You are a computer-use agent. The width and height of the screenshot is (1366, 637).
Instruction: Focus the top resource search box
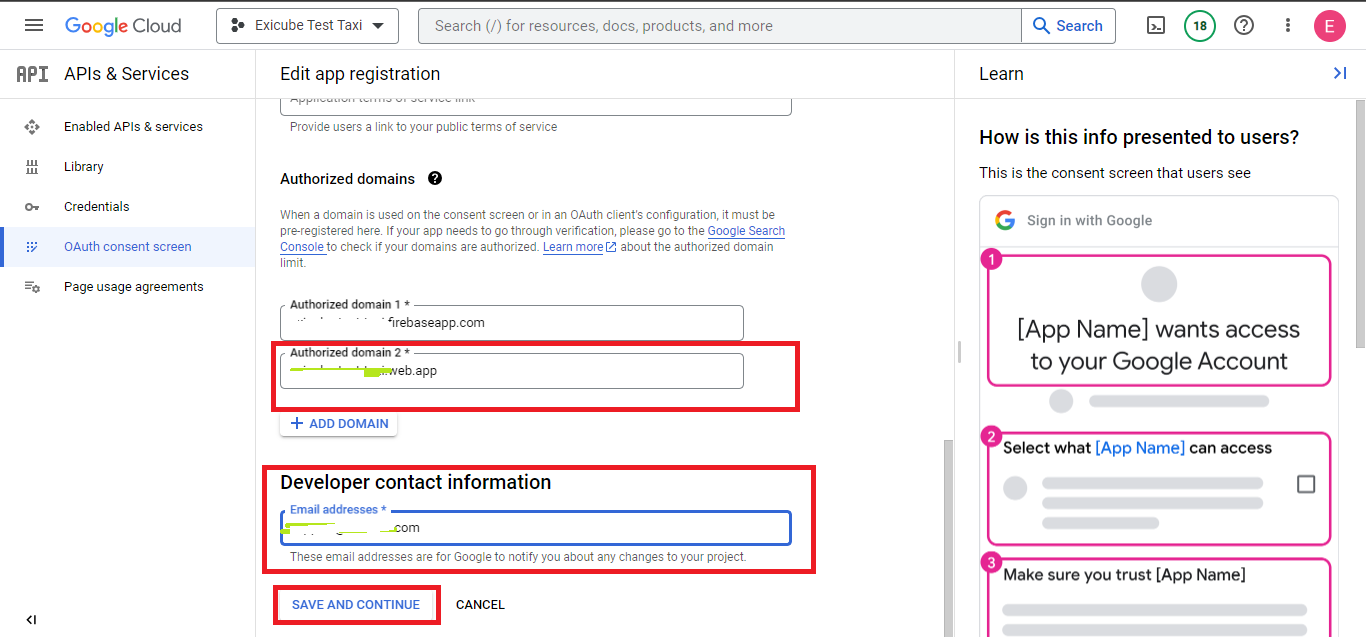pyautogui.click(x=720, y=26)
